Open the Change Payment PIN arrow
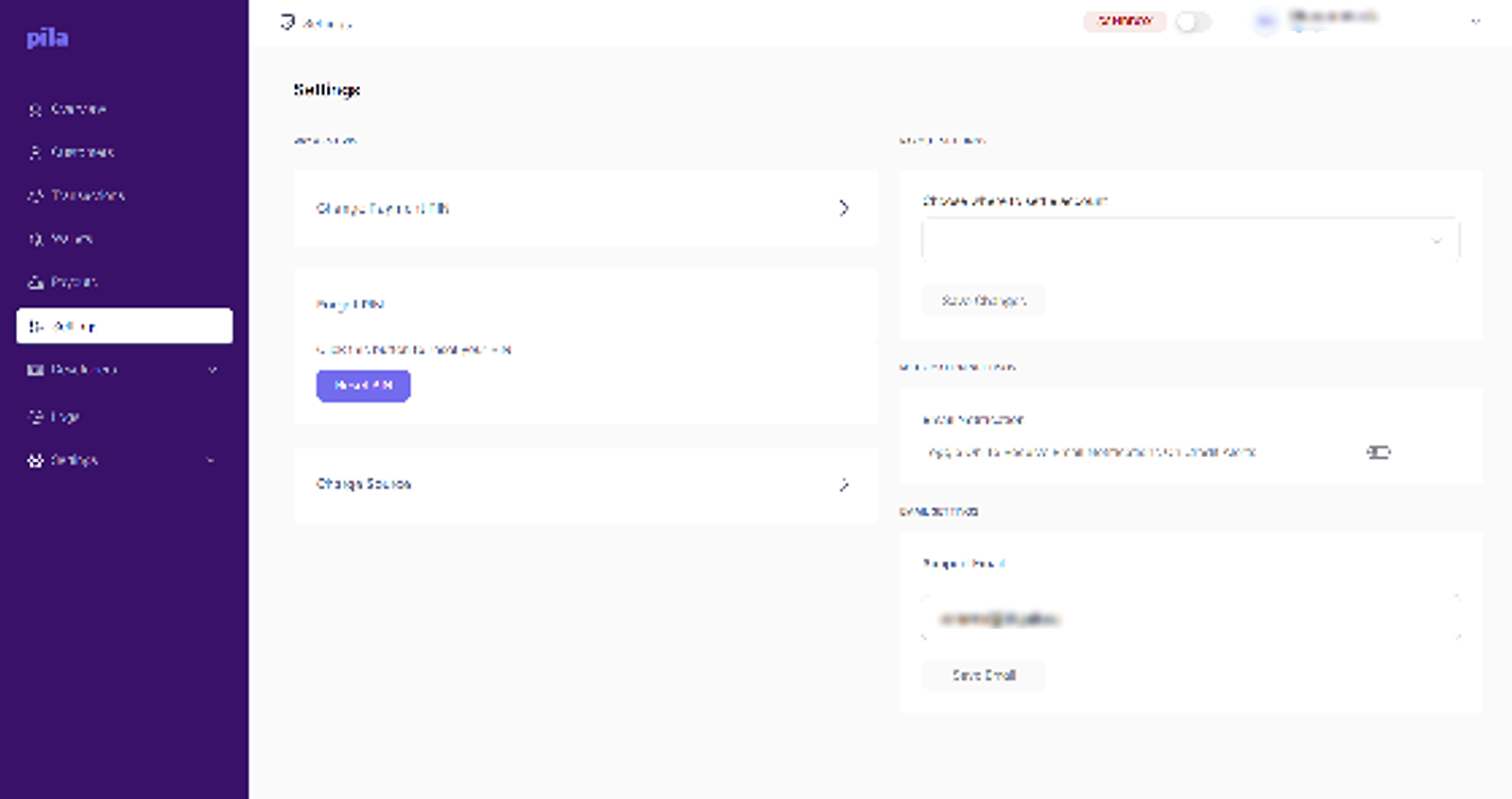Screen dimensions: 1512x799 click(844, 208)
